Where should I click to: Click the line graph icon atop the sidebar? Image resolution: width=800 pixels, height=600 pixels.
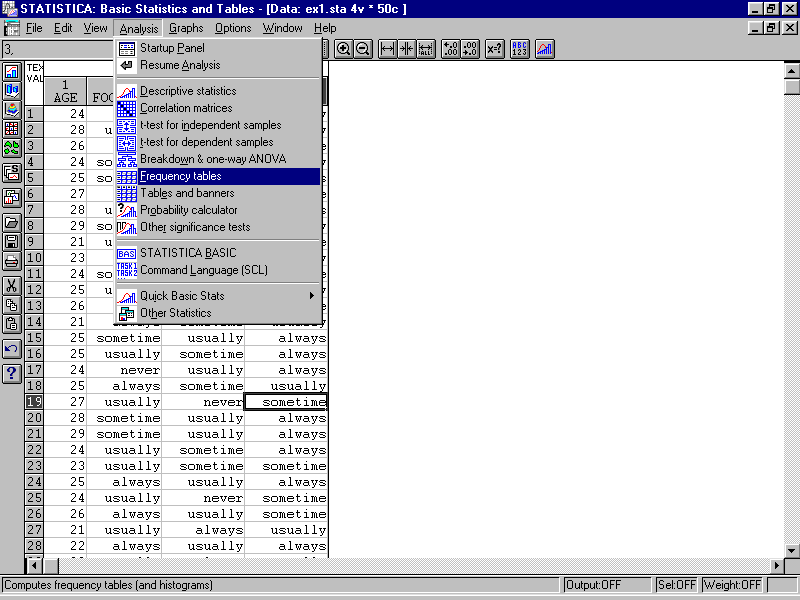coord(11,72)
